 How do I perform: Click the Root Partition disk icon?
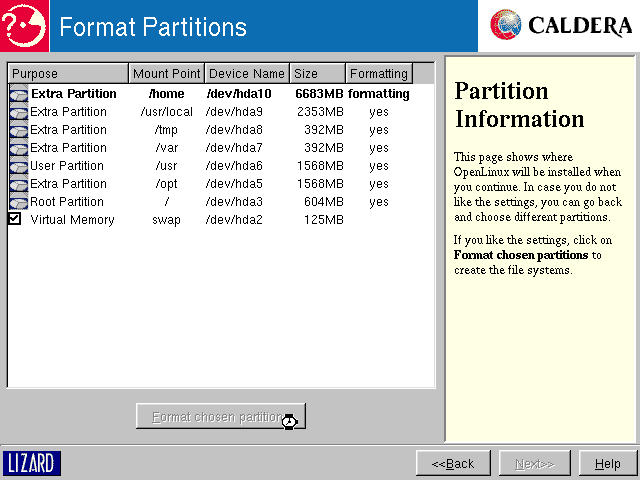[18, 202]
